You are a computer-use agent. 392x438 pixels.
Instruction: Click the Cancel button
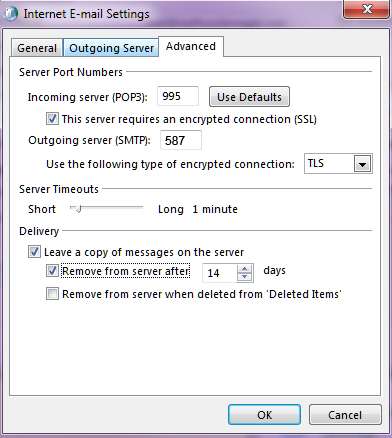345,415
